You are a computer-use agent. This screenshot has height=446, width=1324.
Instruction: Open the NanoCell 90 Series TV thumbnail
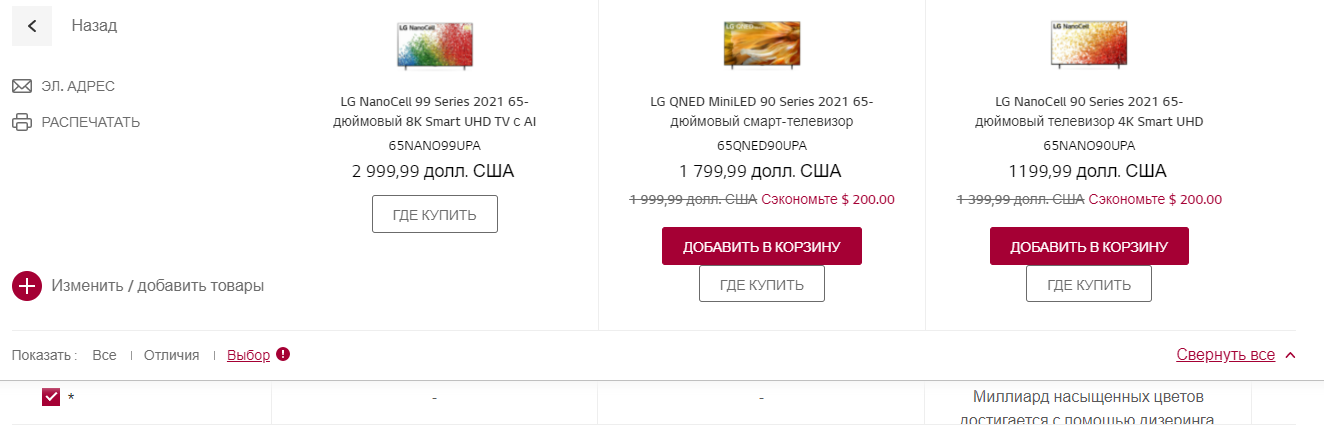(x=1089, y=44)
